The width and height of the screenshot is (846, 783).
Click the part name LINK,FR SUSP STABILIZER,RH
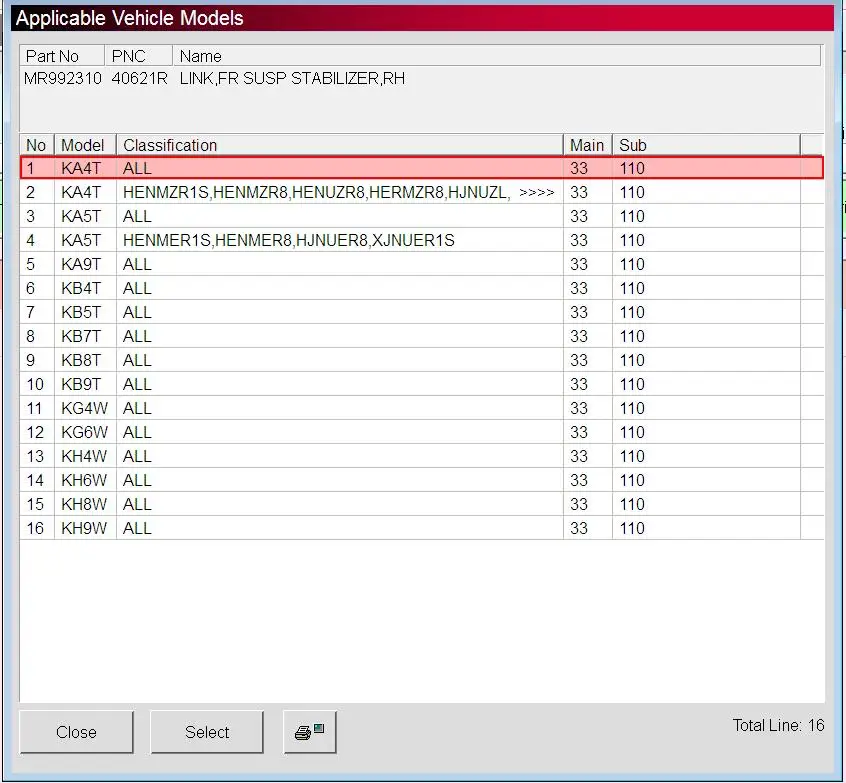click(292, 78)
